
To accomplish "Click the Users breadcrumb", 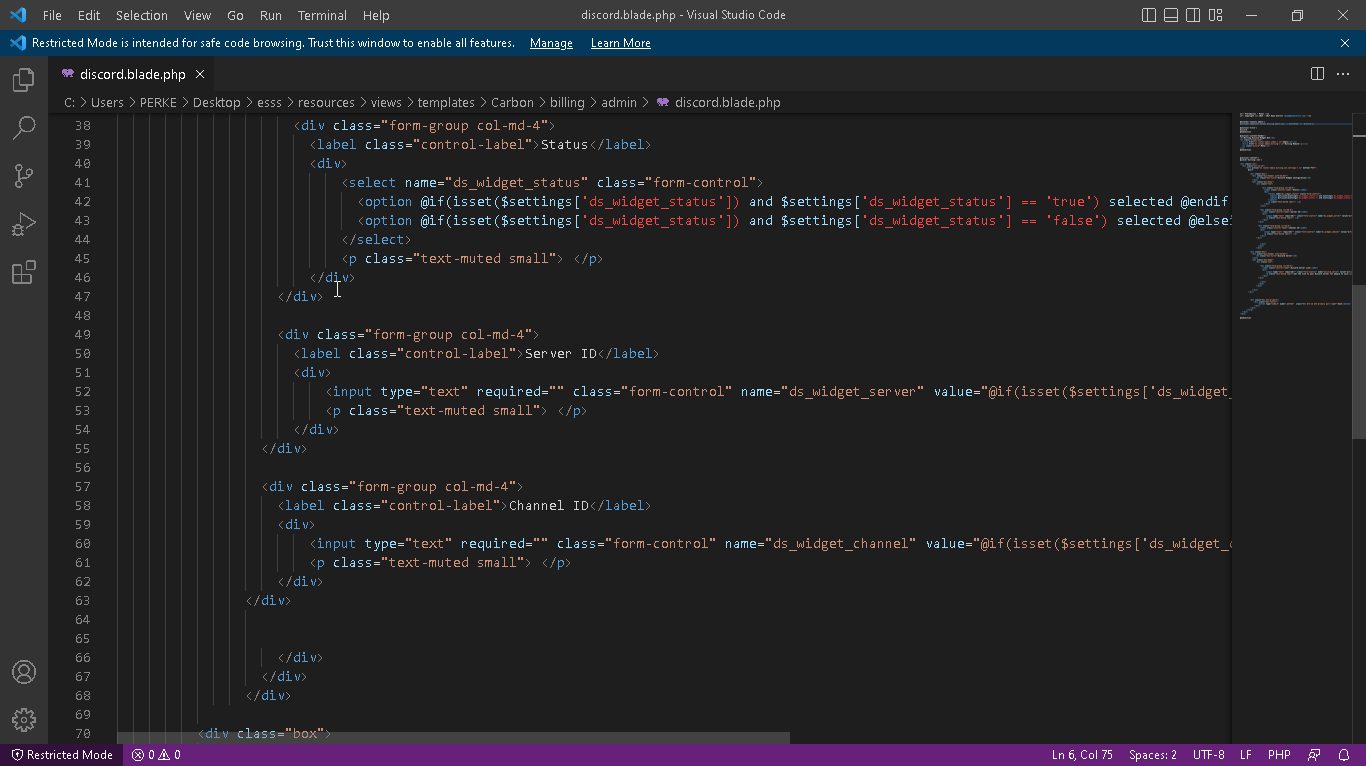I will (x=107, y=102).
